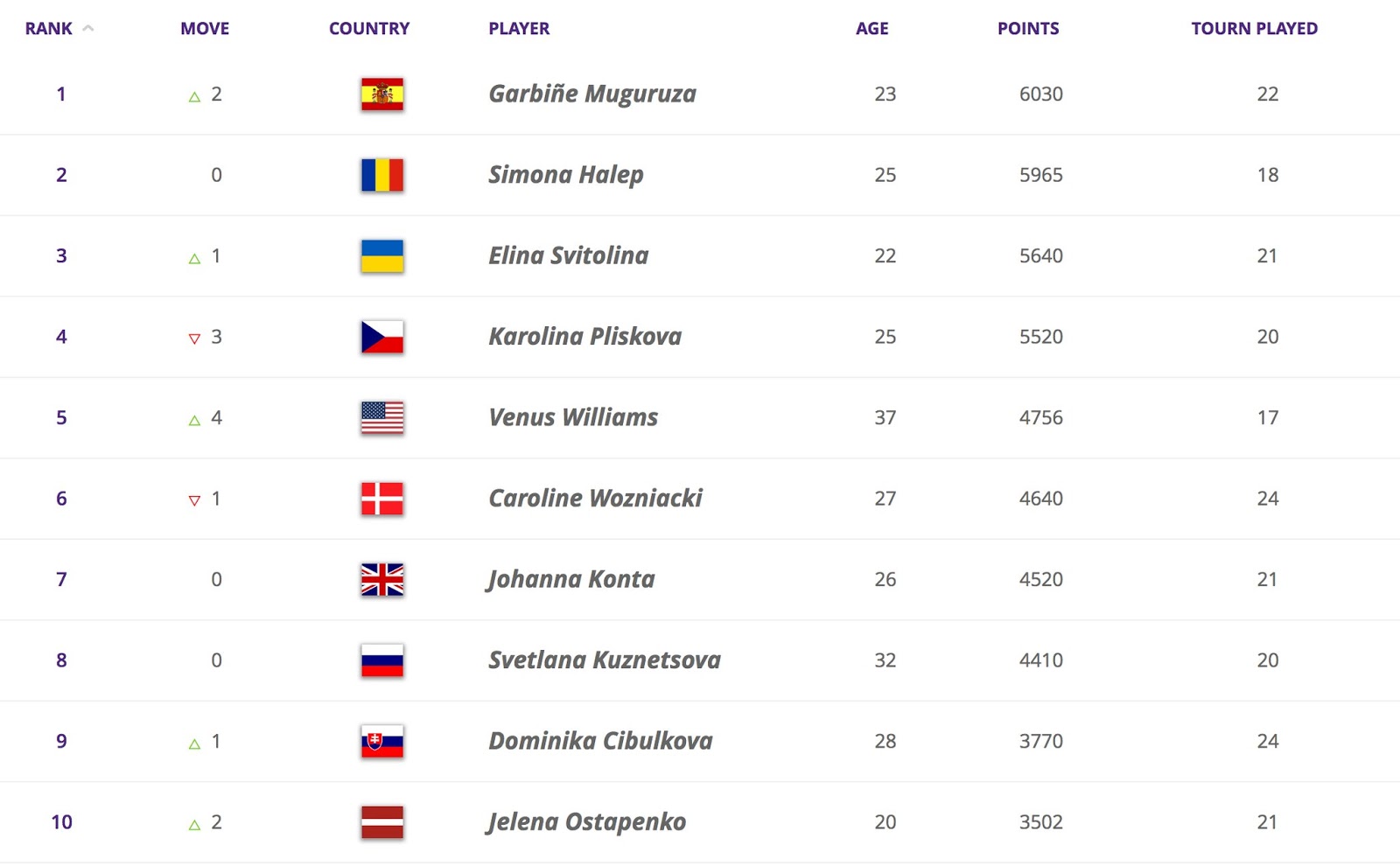1400x866 pixels.
Task: Sort table by the POINTS column
Action: point(1028,29)
